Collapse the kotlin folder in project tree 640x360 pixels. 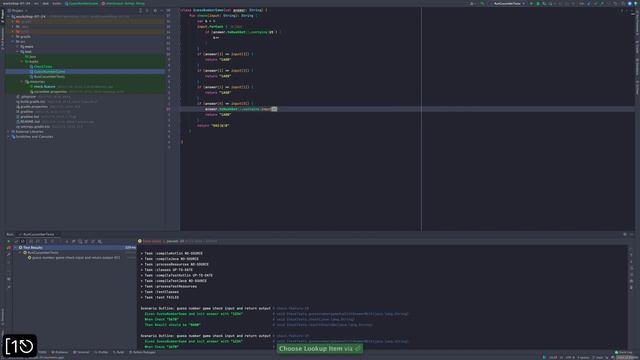point(22,62)
